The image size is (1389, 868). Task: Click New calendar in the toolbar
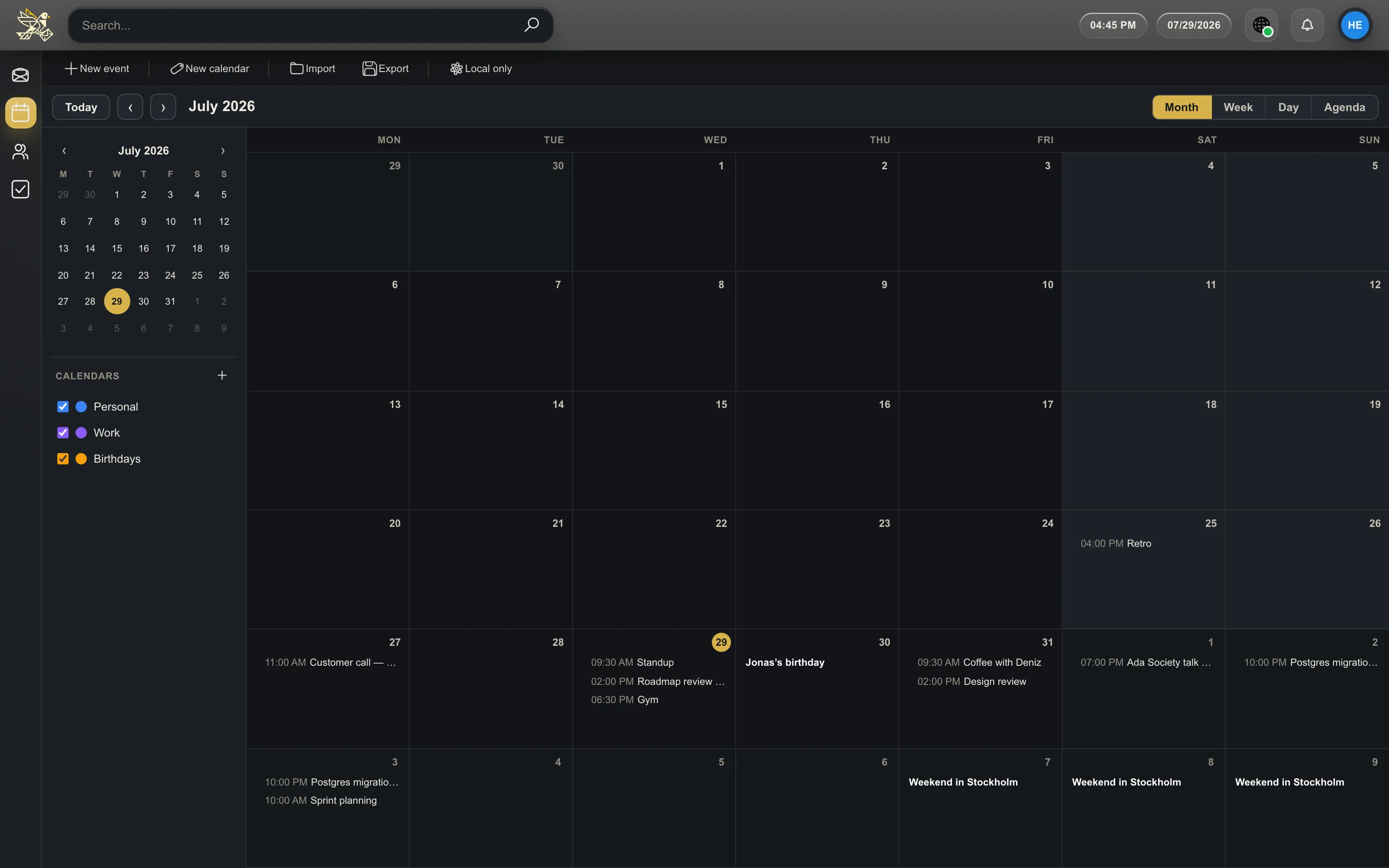[210, 68]
